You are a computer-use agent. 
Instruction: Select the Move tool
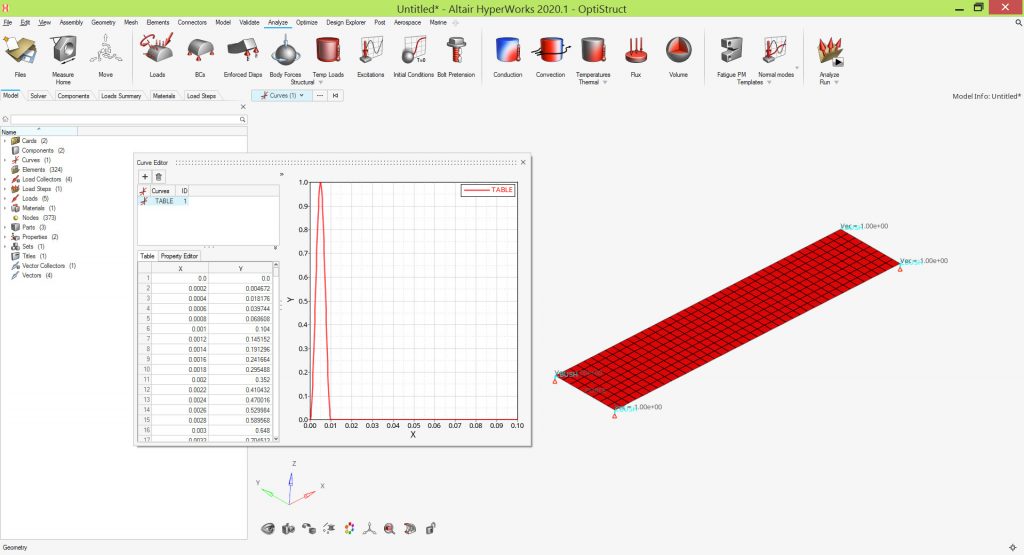pyautogui.click(x=106, y=52)
